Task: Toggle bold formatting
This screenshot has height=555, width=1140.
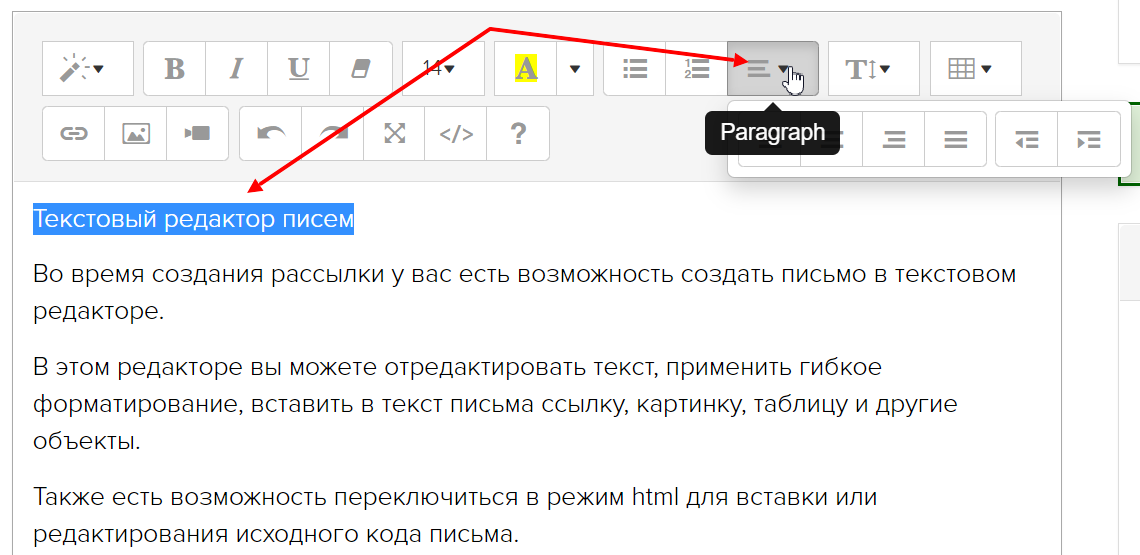Action: pos(175,69)
